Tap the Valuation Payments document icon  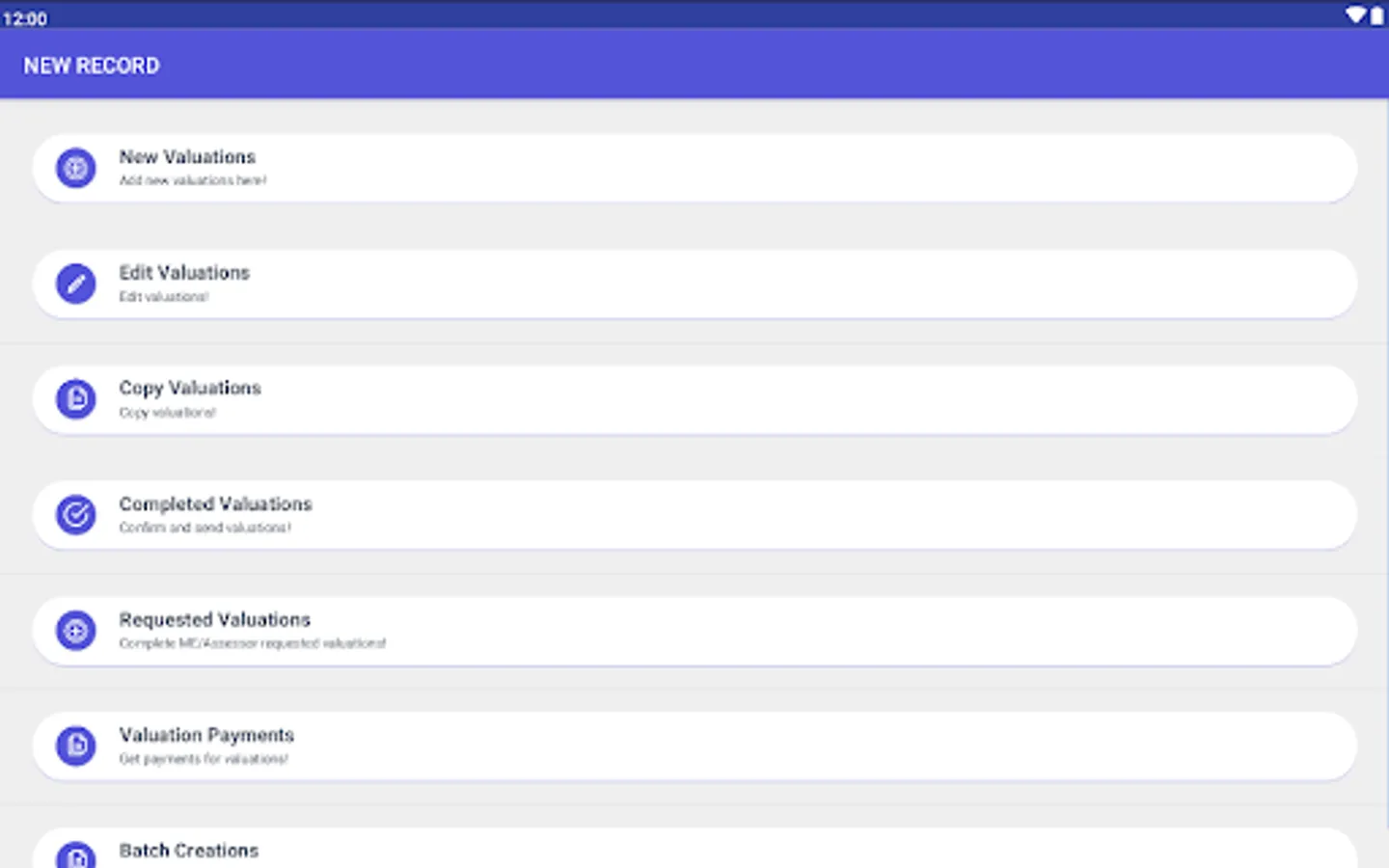click(x=75, y=746)
